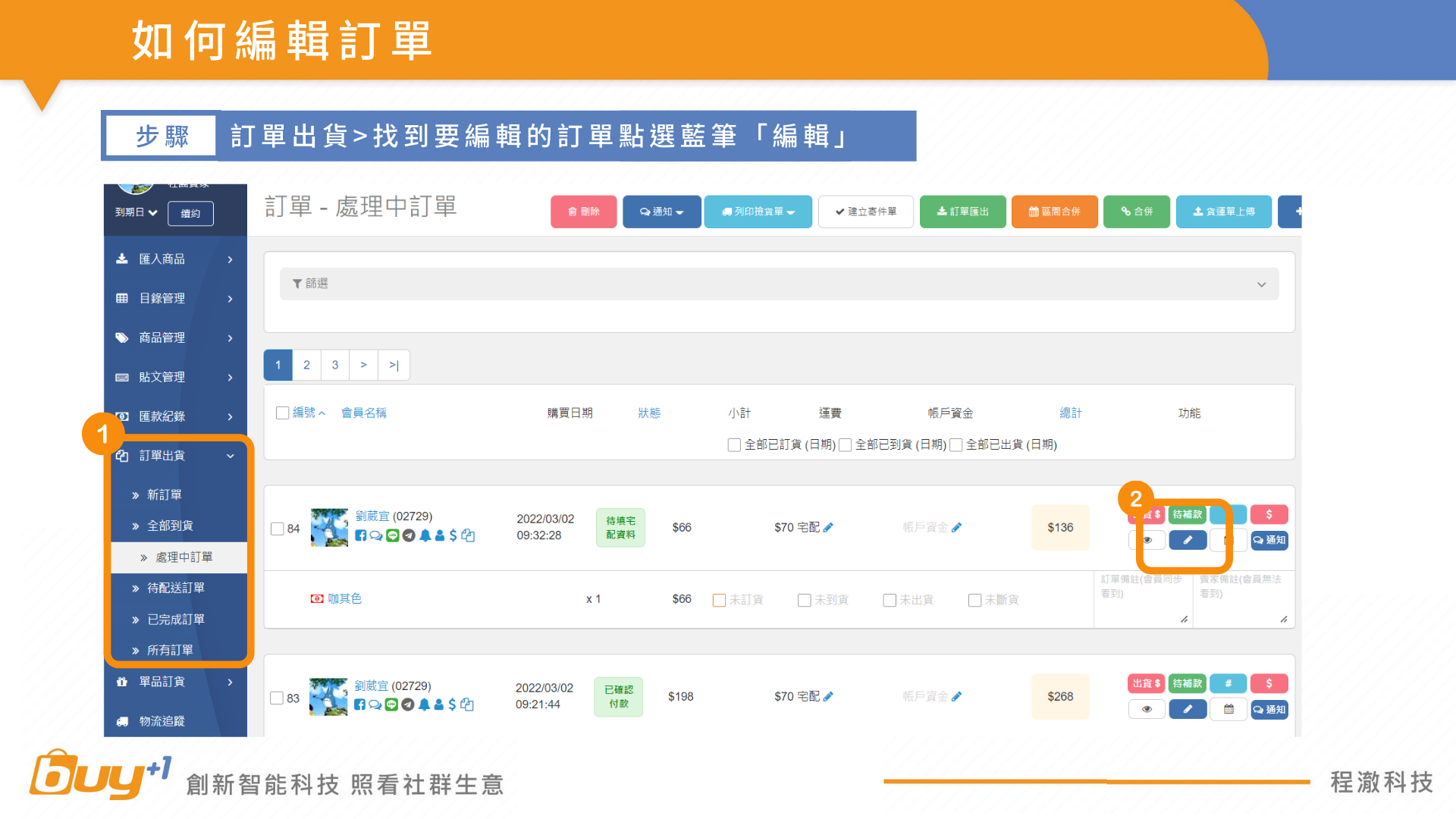Check the 未訂貨 box for 咖其色
Image resolution: width=1456 pixels, height=819 pixels.
click(719, 600)
